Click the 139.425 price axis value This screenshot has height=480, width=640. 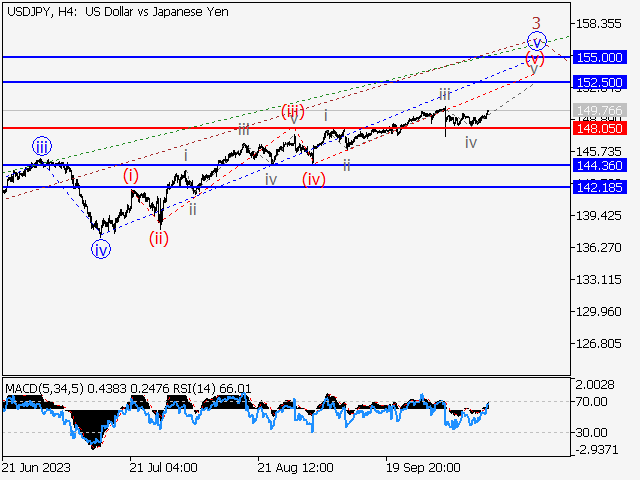coord(598,216)
